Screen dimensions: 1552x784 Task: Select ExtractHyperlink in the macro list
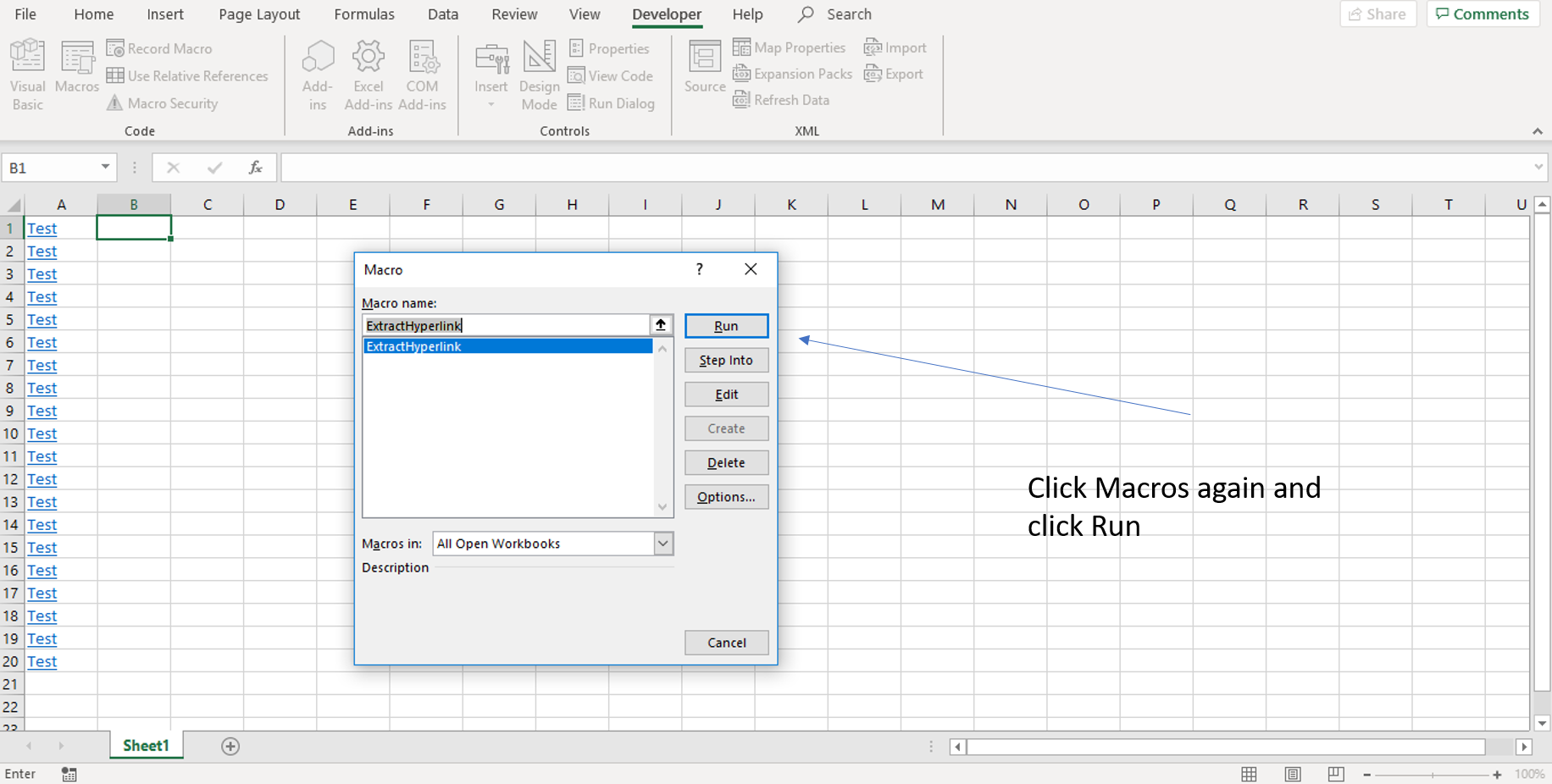[x=508, y=346]
